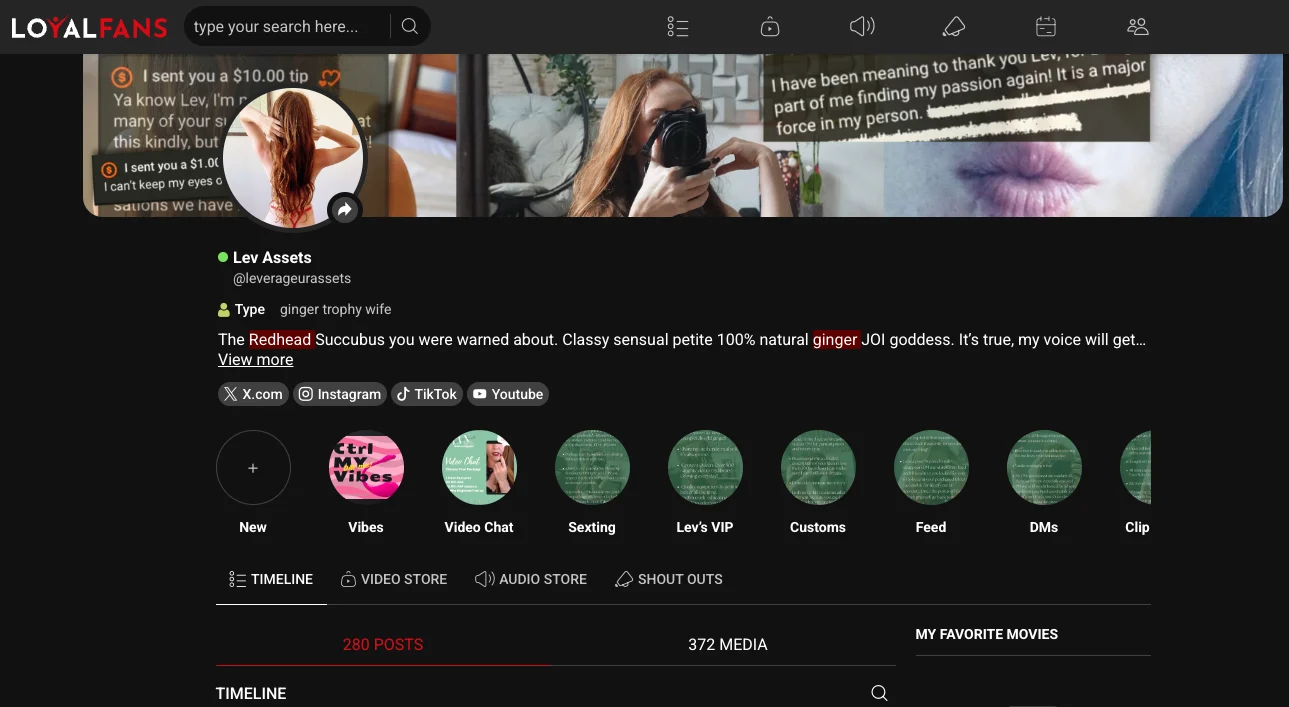Open the Lev's VIP highlight
This screenshot has height=707, width=1289.
tap(705, 468)
